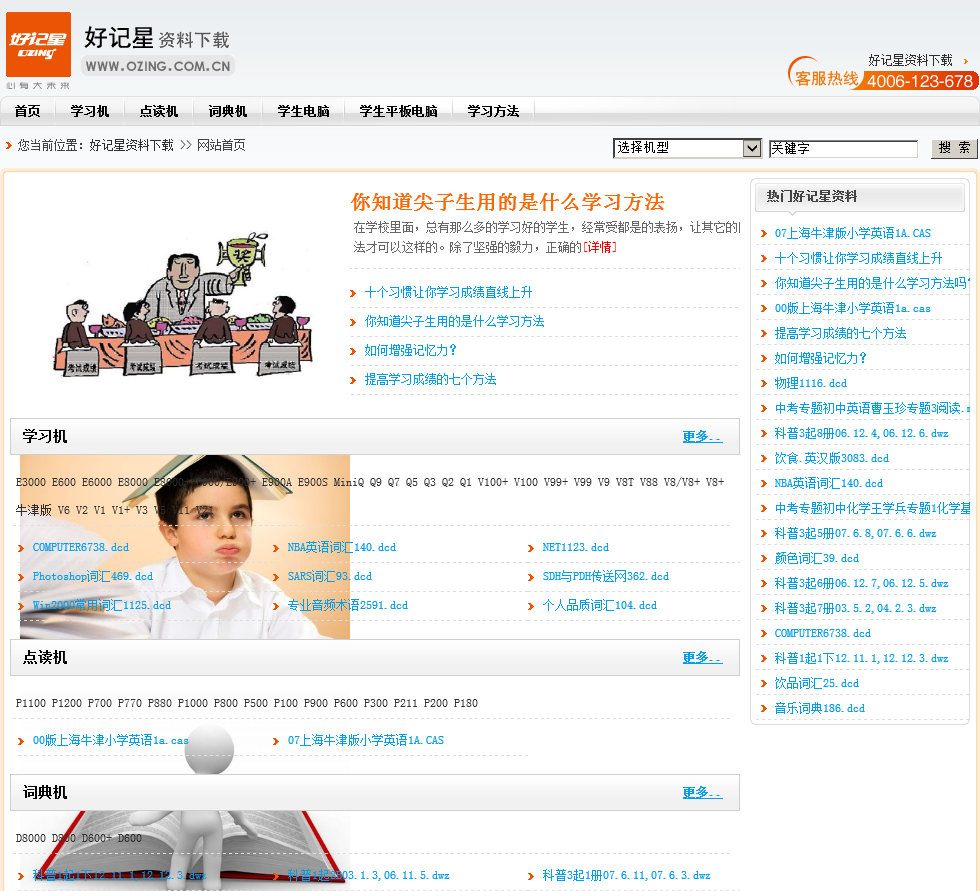
Task: Click 更多 in the 学习机 section header
Action: point(702,436)
